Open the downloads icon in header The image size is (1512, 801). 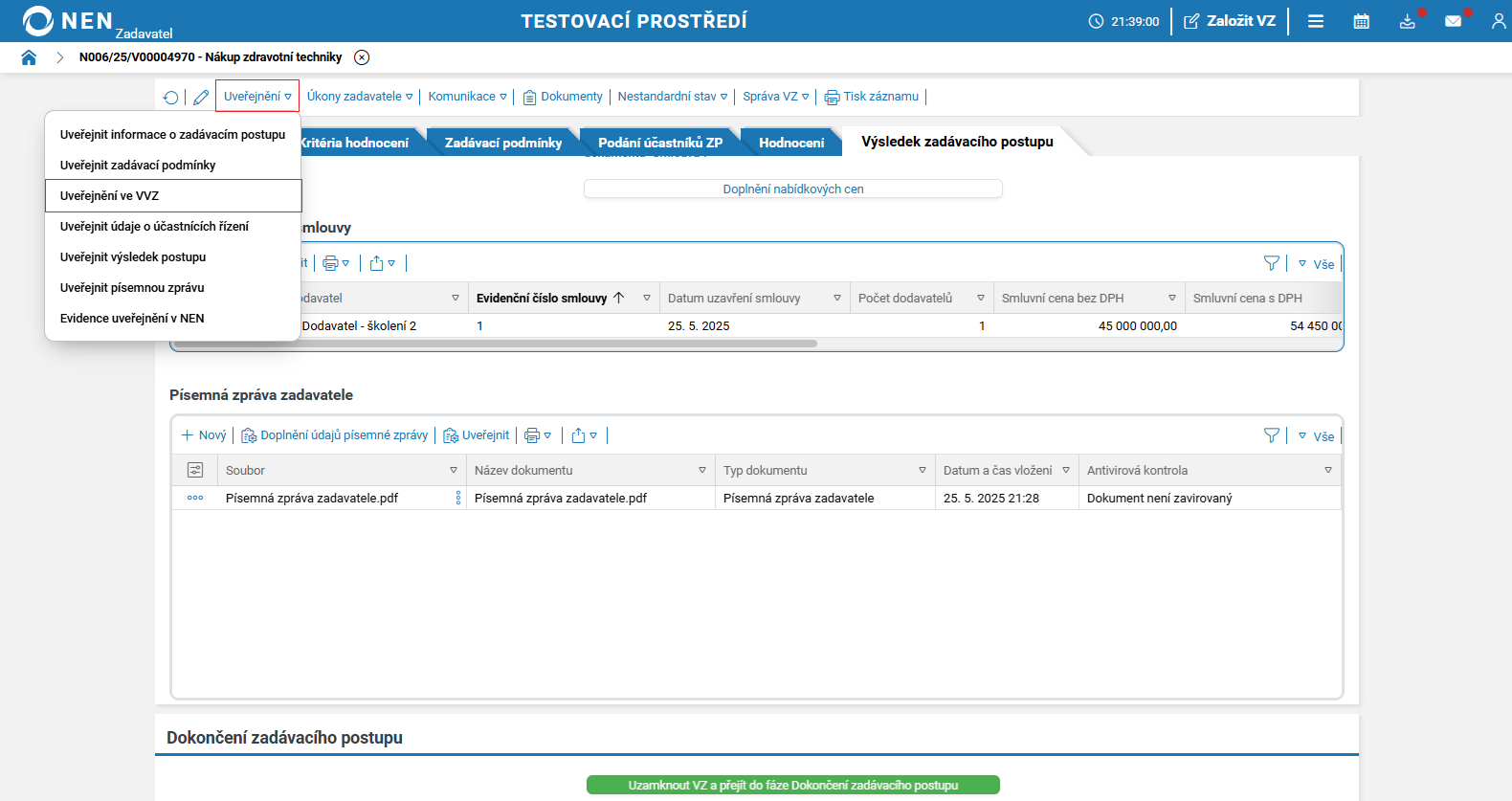tap(1407, 21)
